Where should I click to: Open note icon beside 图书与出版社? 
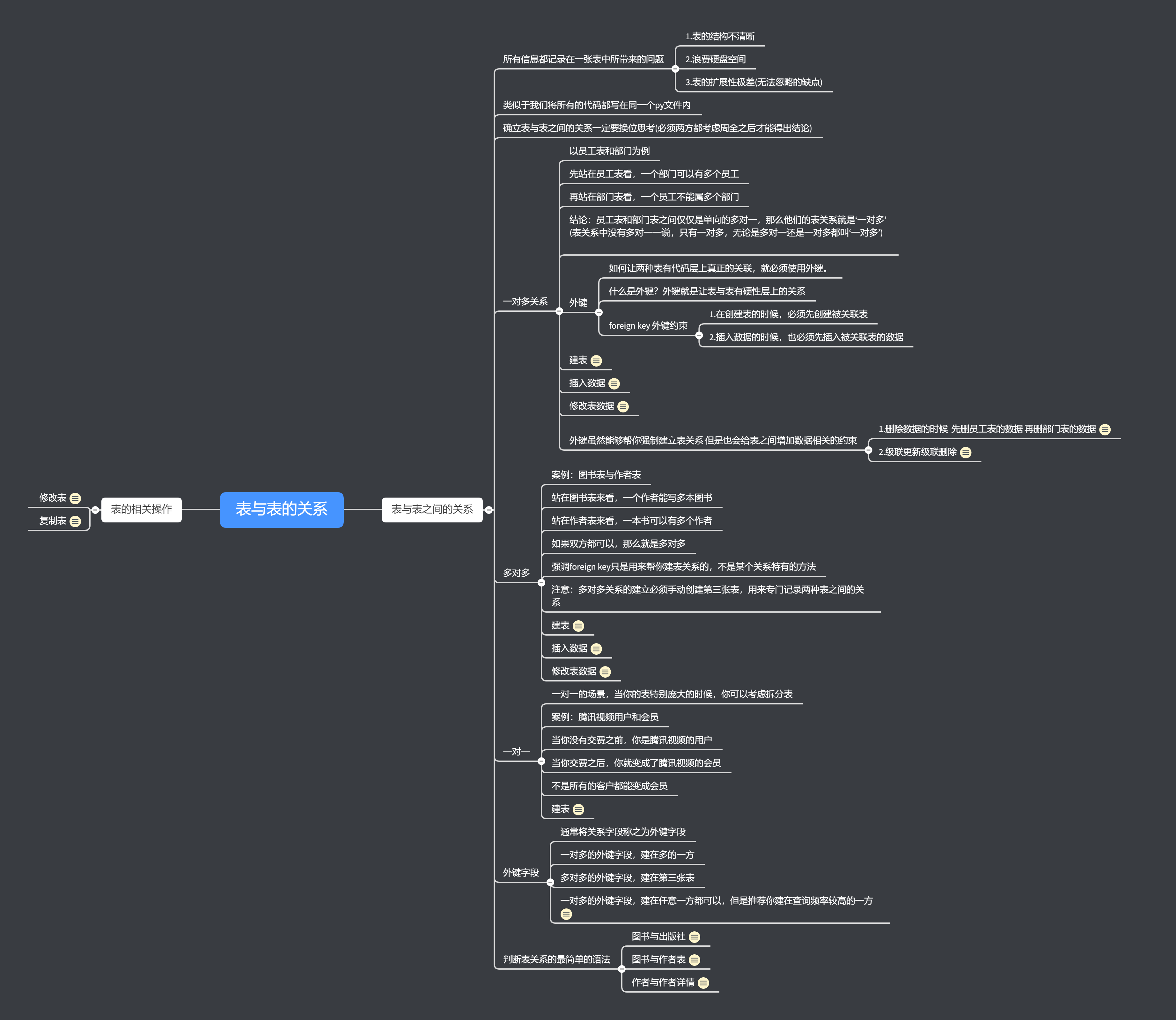[695, 937]
